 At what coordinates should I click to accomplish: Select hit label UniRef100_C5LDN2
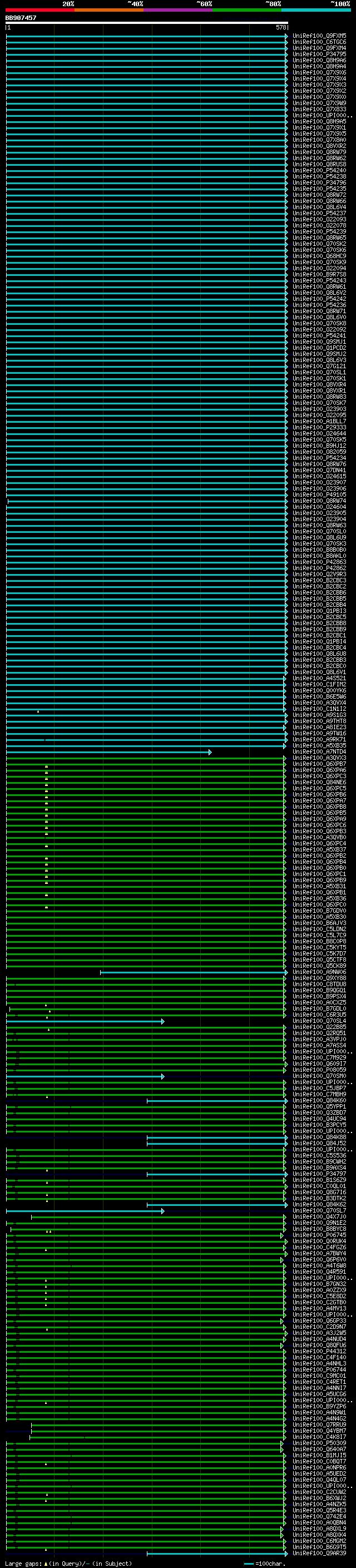pos(319,929)
